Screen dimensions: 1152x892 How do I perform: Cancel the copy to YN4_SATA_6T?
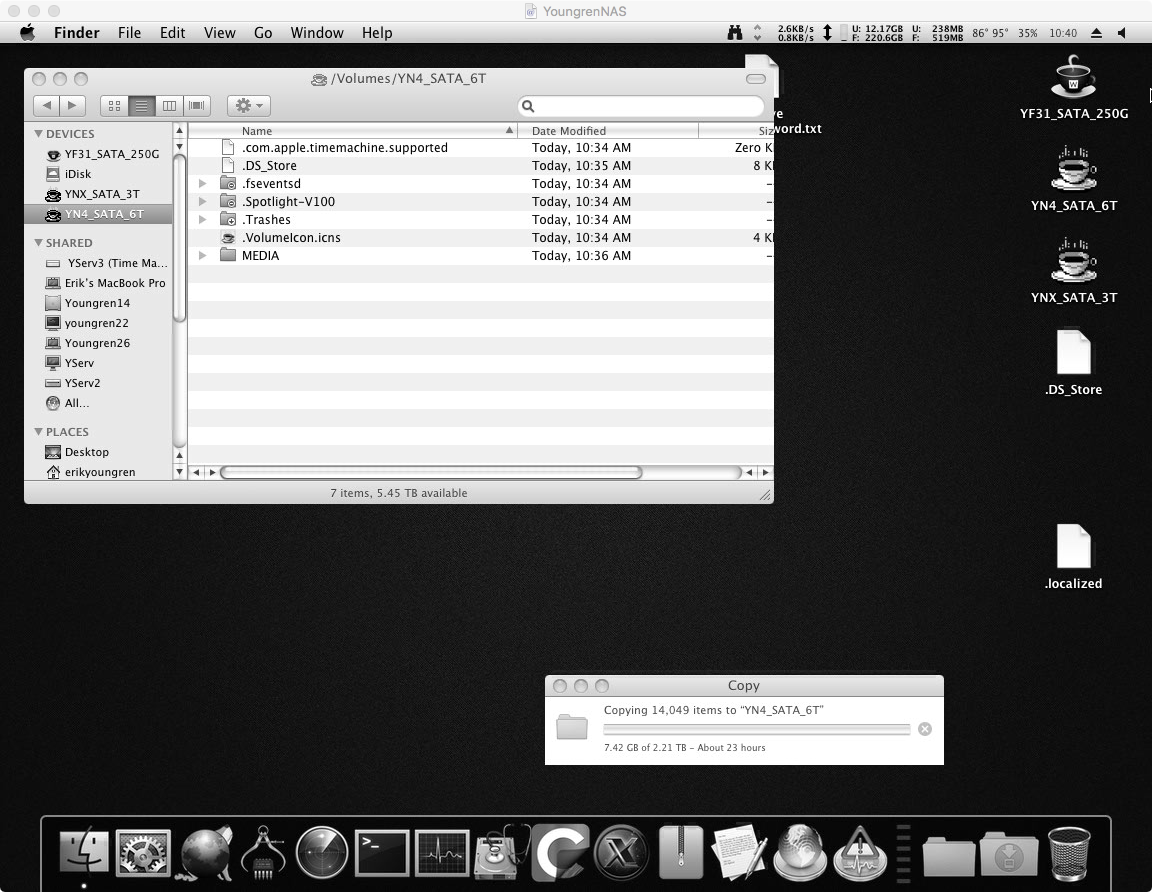click(925, 729)
